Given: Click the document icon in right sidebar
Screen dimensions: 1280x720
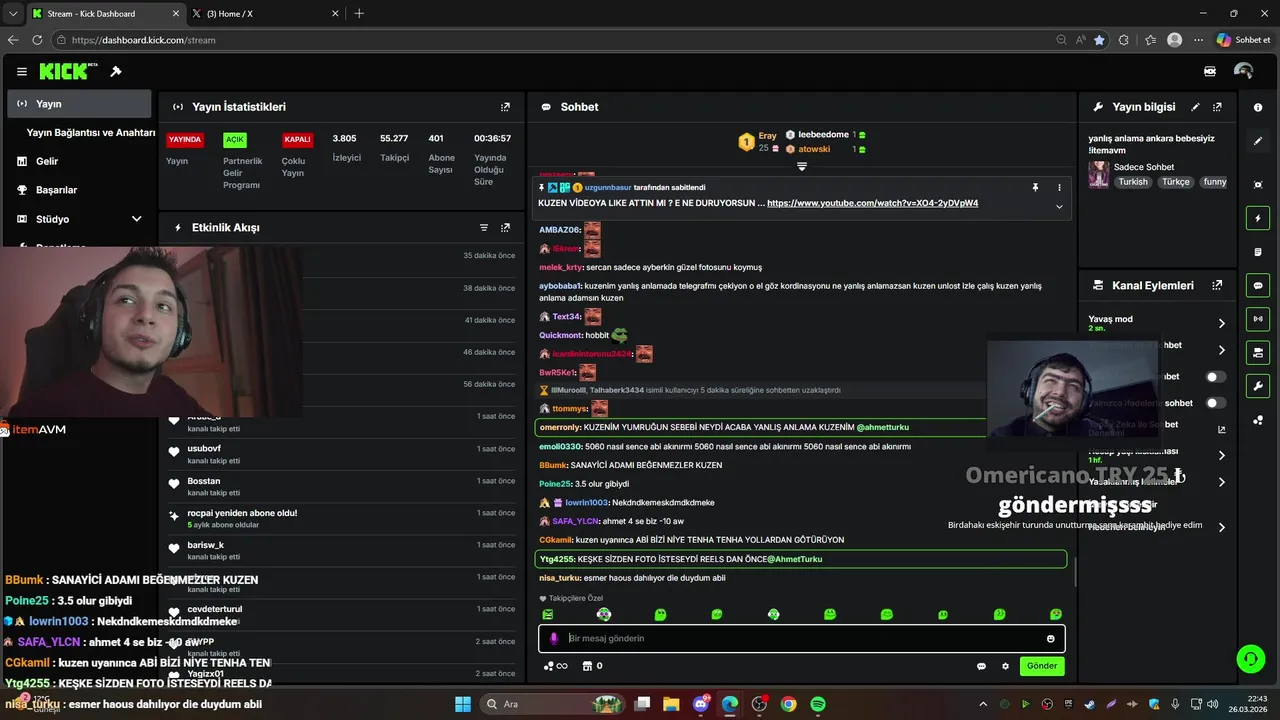Looking at the screenshot, I should [1258, 252].
